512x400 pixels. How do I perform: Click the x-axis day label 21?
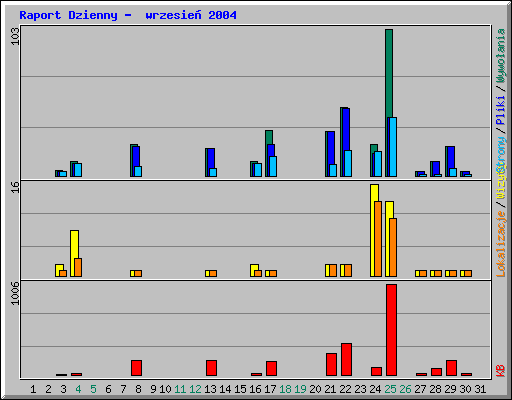(330, 389)
